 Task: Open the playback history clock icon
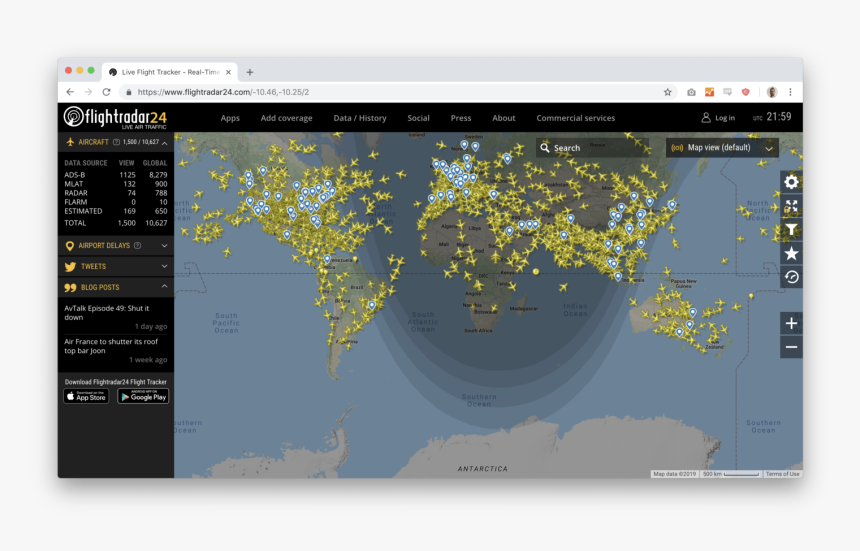coord(791,277)
